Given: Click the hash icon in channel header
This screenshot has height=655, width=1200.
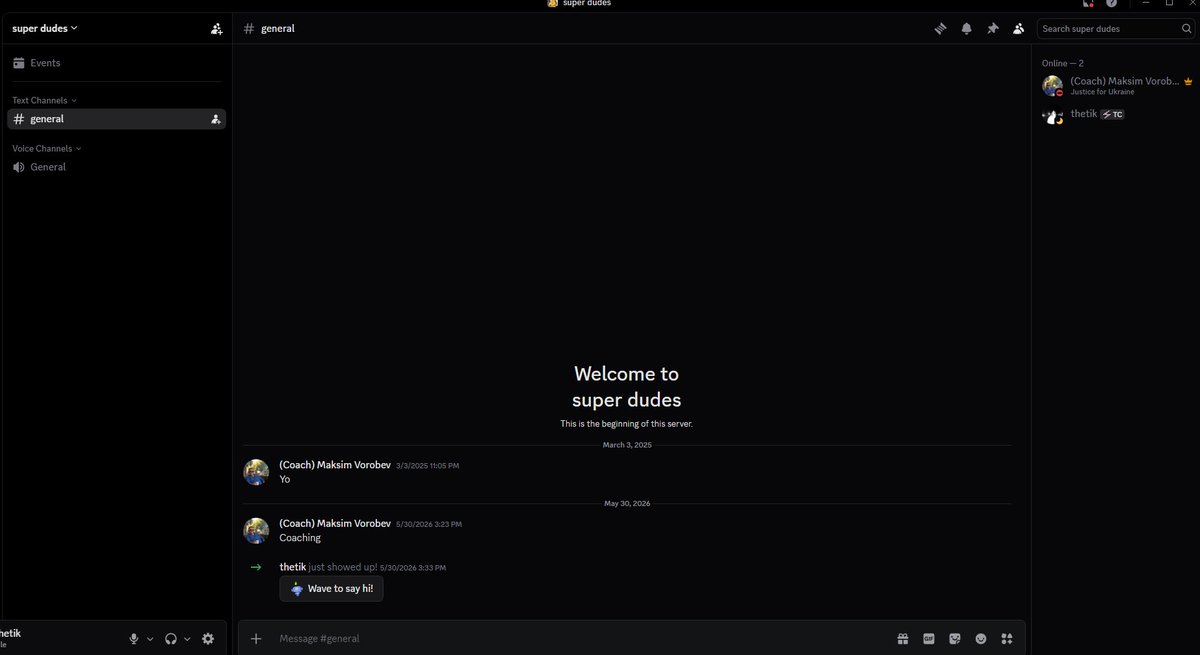Looking at the screenshot, I should (x=249, y=29).
